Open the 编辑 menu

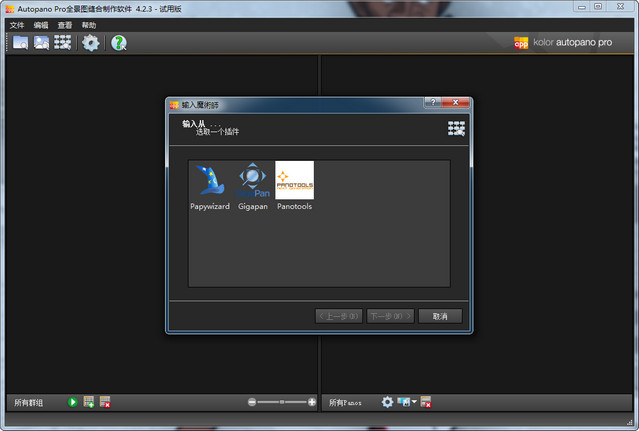coord(41,25)
